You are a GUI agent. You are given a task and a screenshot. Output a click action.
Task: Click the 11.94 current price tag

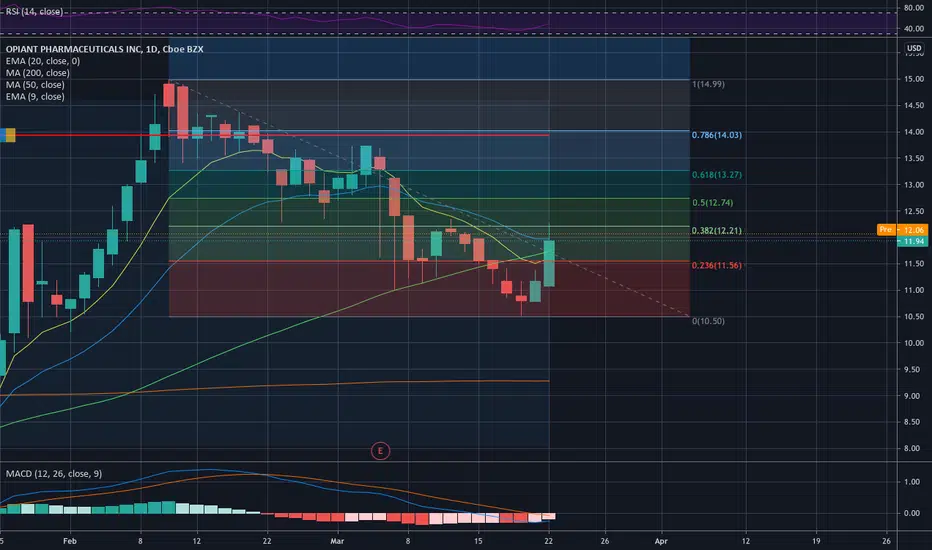click(x=913, y=241)
